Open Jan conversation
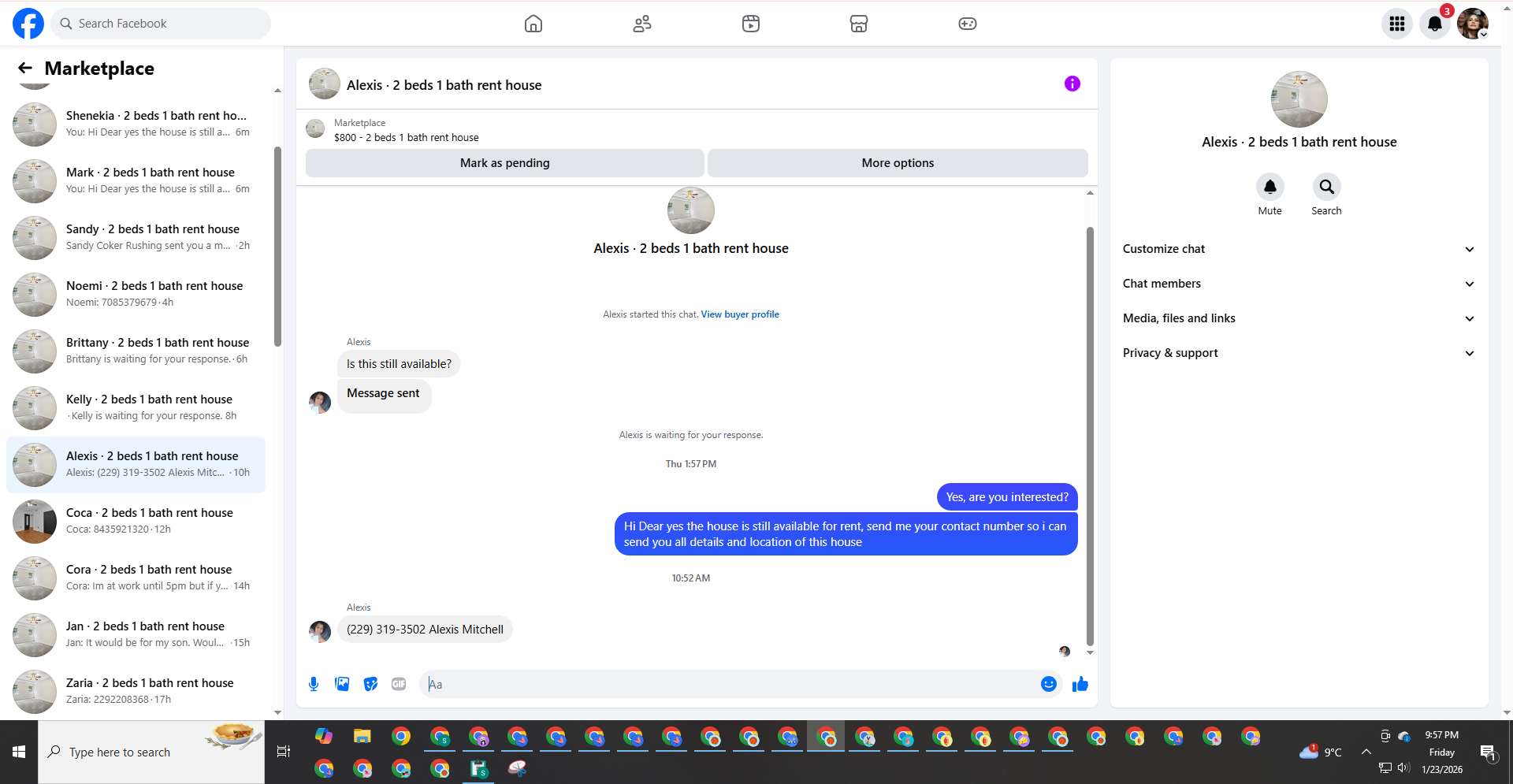Image resolution: width=1513 pixels, height=784 pixels. point(136,635)
